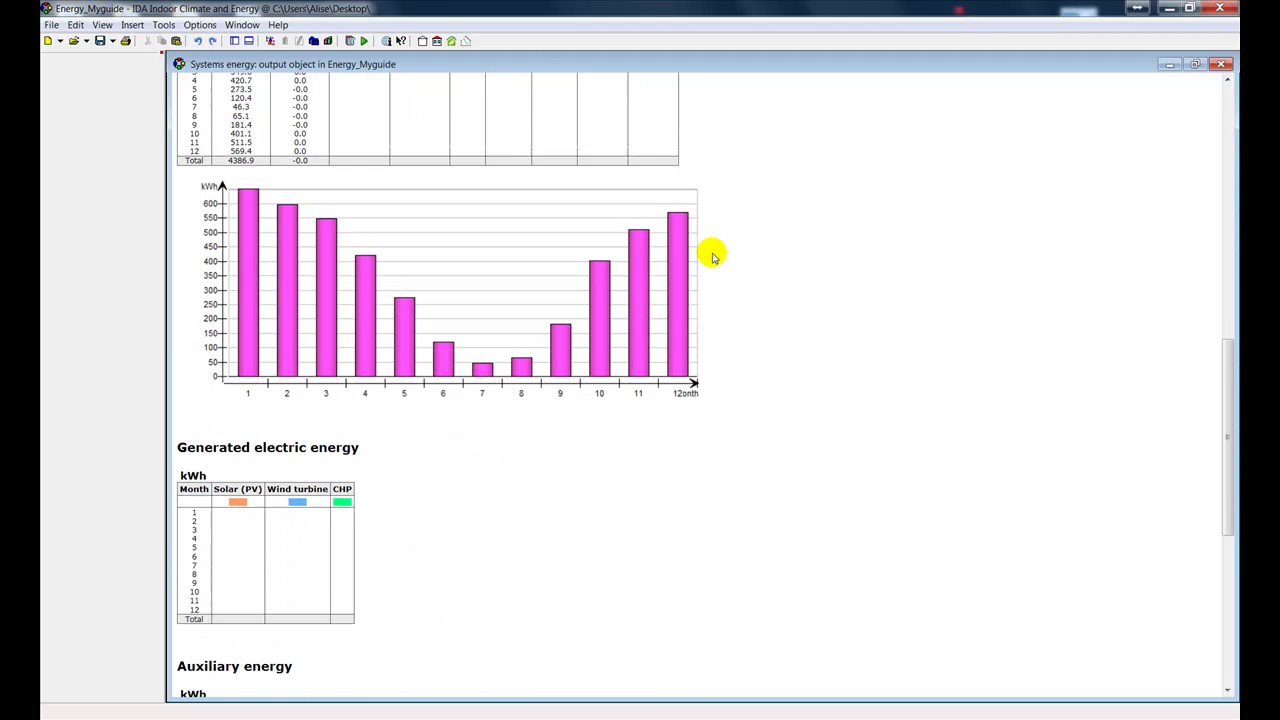Click the green CHP legend swatch
Screen dimensions: 1280x720
[342, 502]
